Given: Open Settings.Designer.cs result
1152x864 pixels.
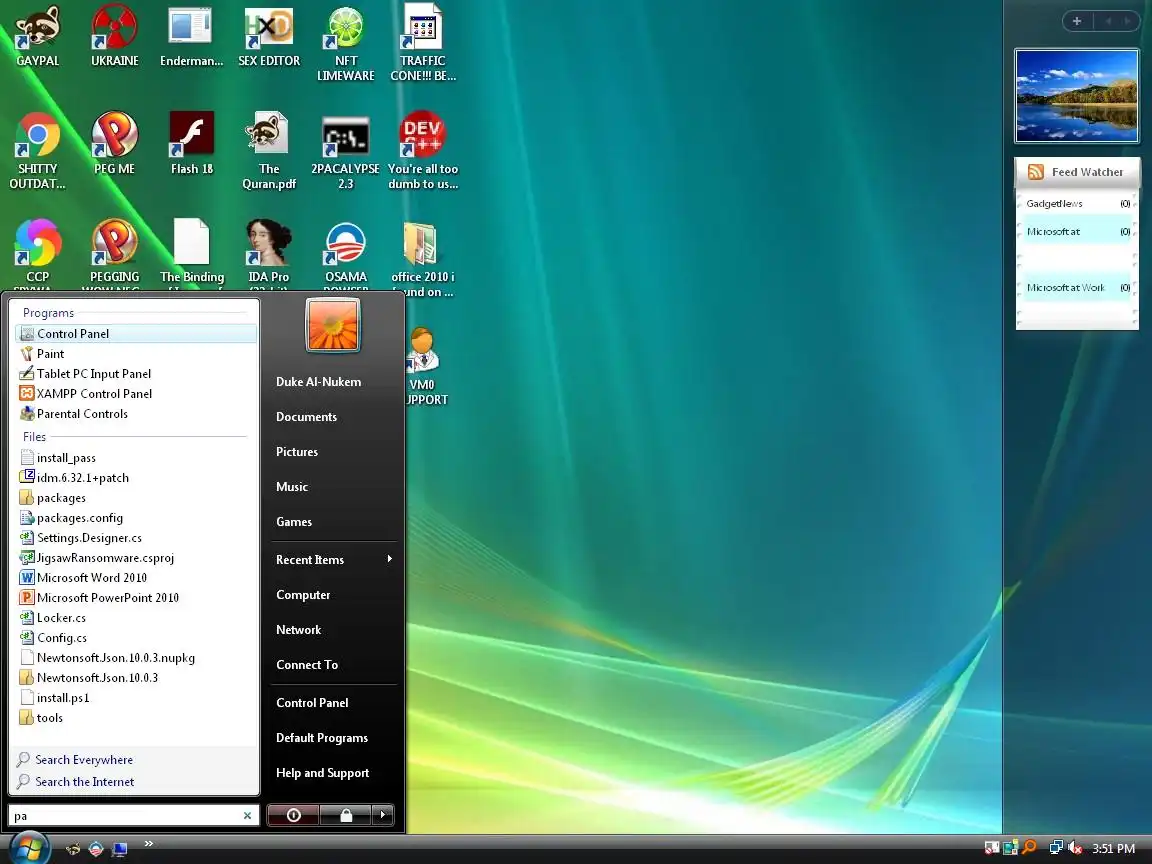Looking at the screenshot, I should [136, 538].
